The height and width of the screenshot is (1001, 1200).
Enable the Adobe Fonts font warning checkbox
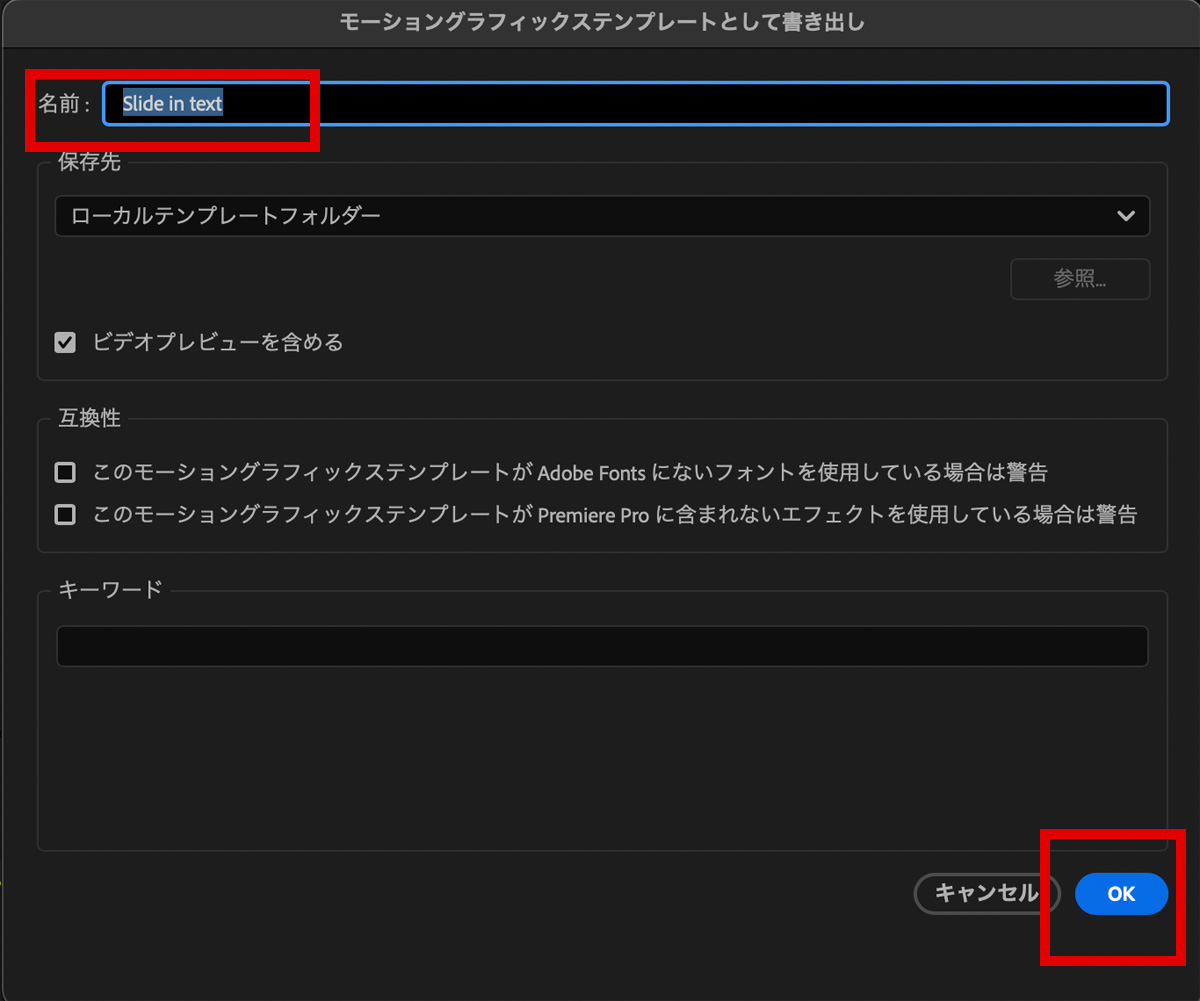[65, 472]
